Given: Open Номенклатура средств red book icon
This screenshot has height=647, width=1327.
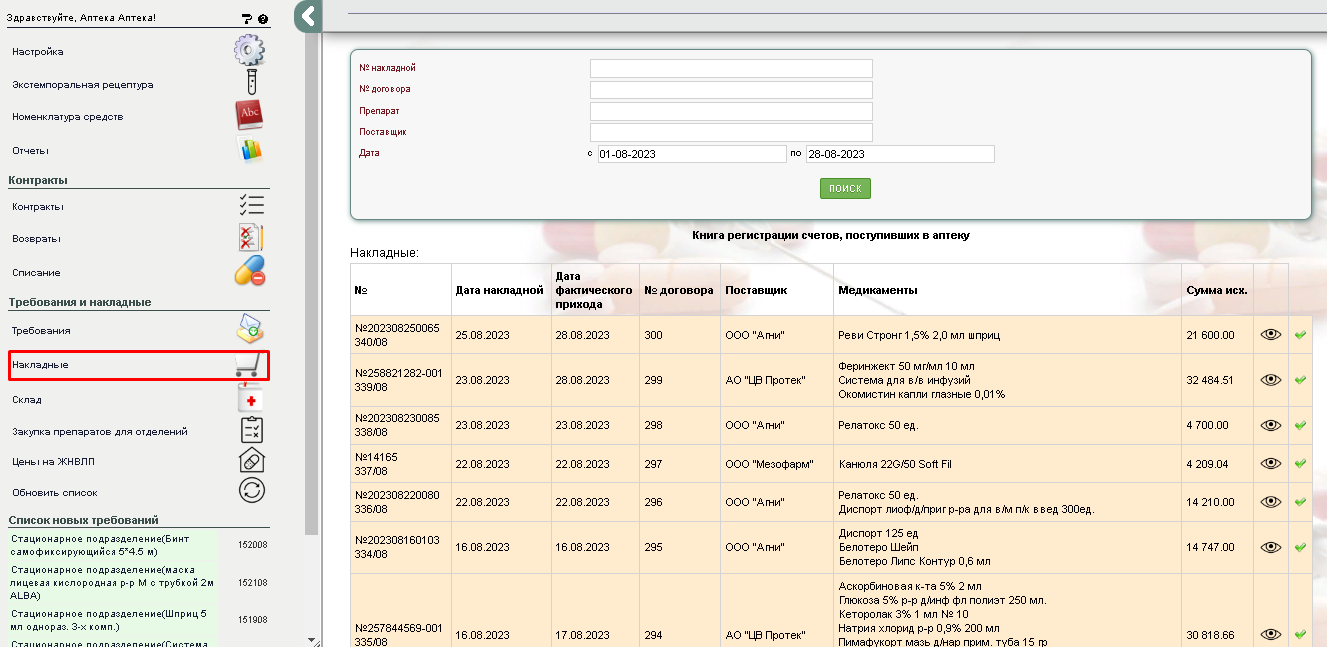Looking at the screenshot, I should tap(249, 116).
